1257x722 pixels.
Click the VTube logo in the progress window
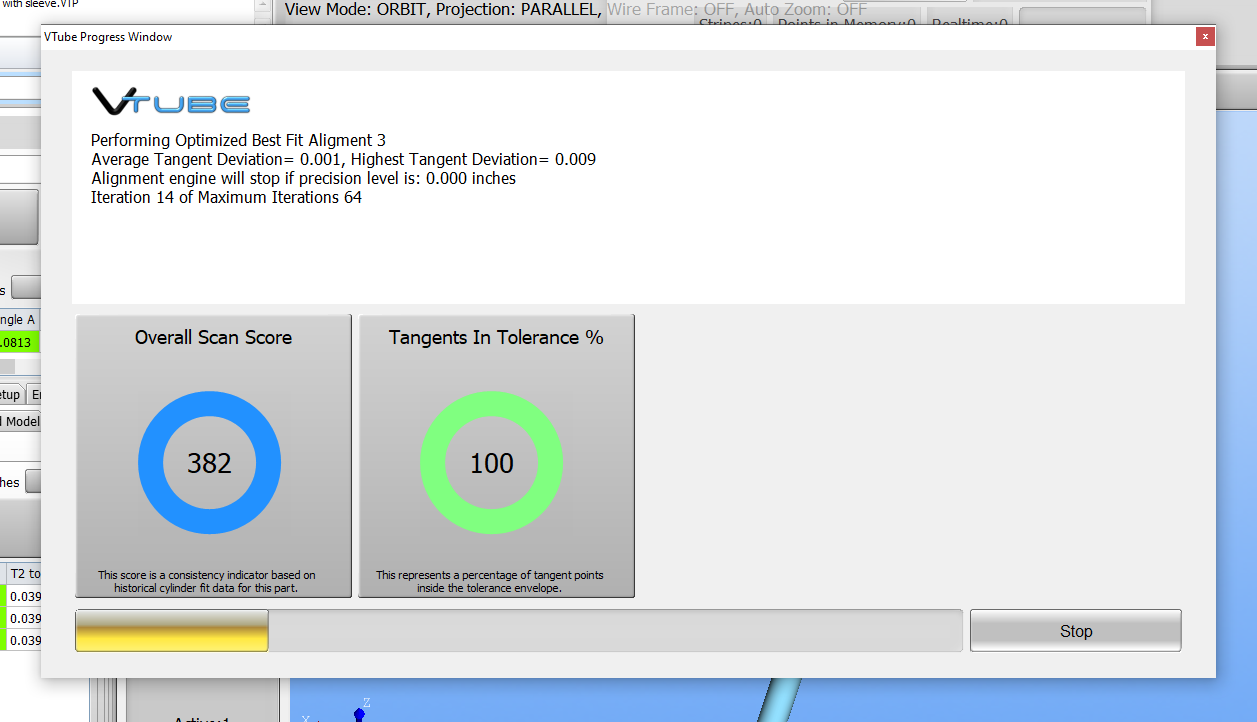coord(171,102)
